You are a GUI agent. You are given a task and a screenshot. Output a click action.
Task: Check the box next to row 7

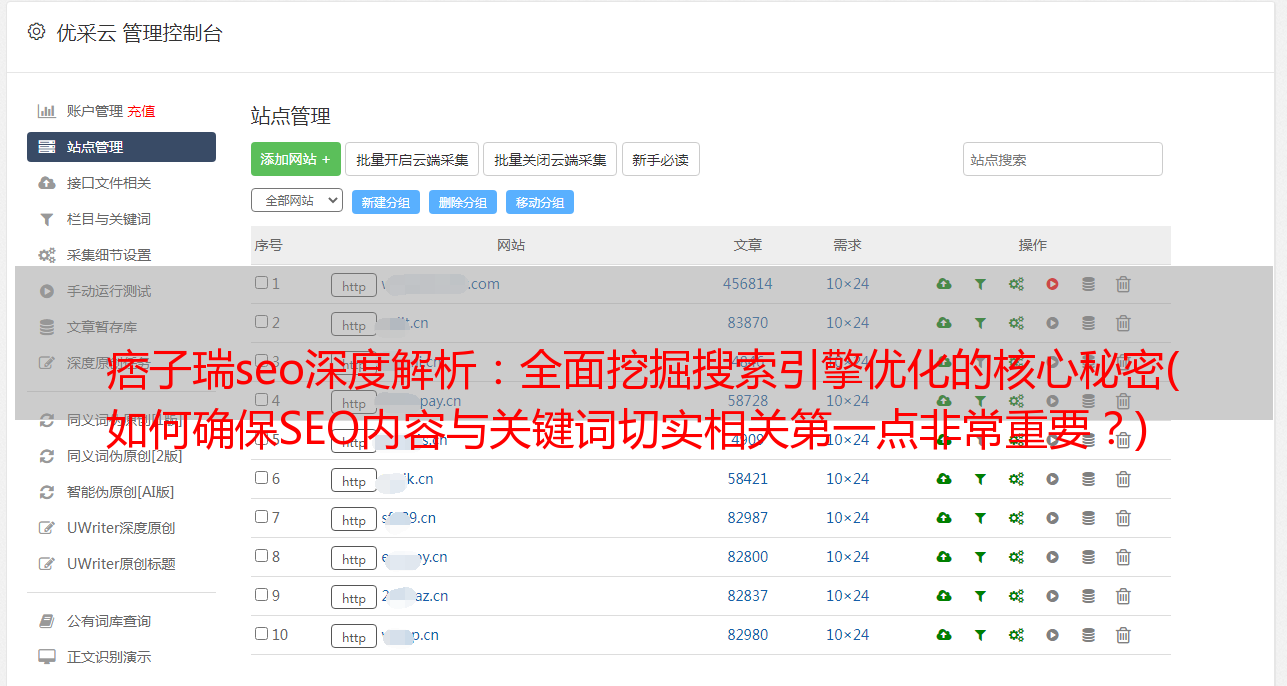pyautogui.click(x=261, y=517)
